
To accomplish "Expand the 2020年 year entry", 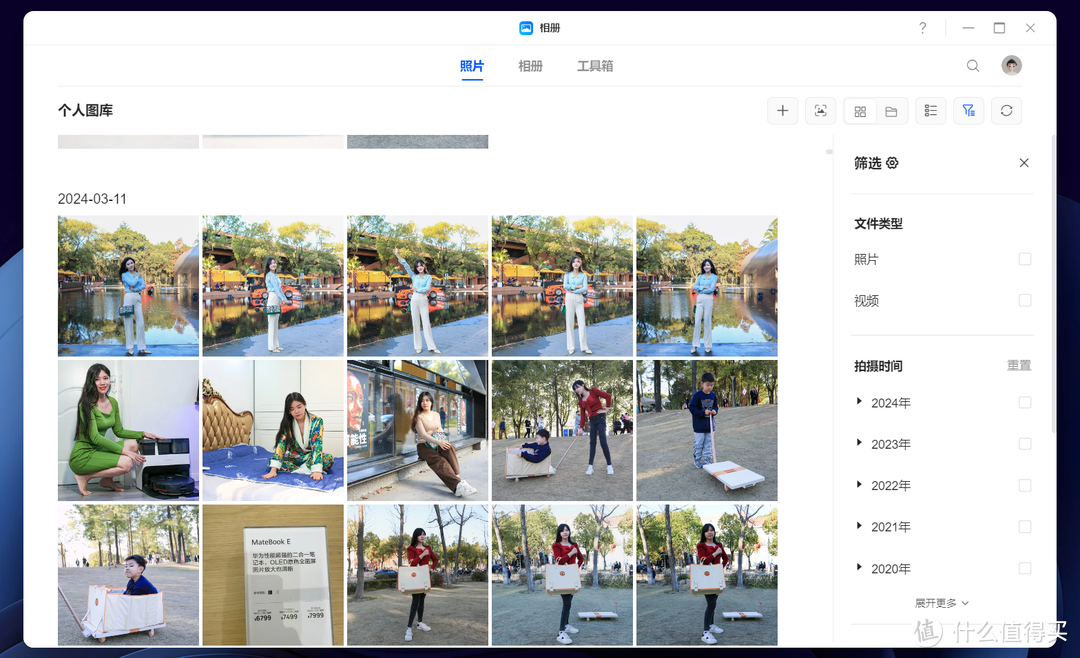I will tap(860, 568).
